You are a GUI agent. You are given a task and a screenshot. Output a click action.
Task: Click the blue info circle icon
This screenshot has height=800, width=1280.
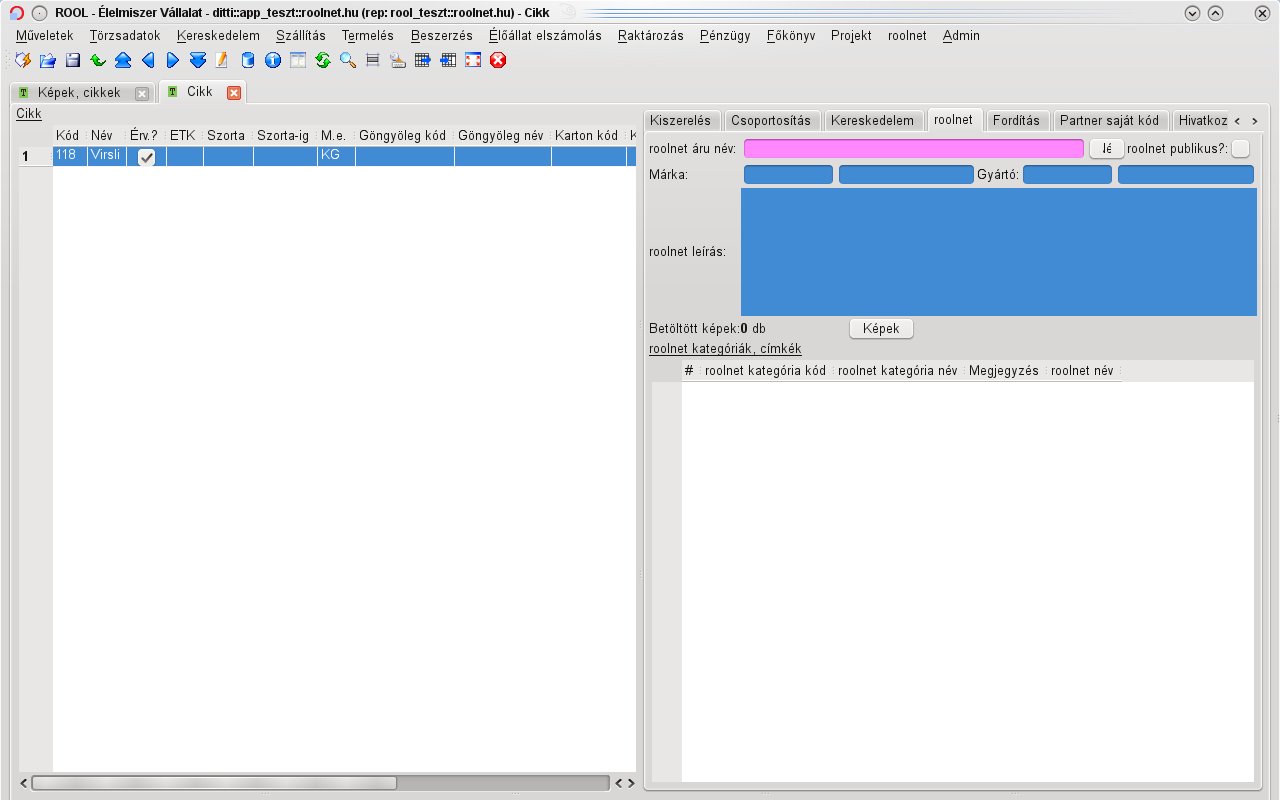point(273,60)
